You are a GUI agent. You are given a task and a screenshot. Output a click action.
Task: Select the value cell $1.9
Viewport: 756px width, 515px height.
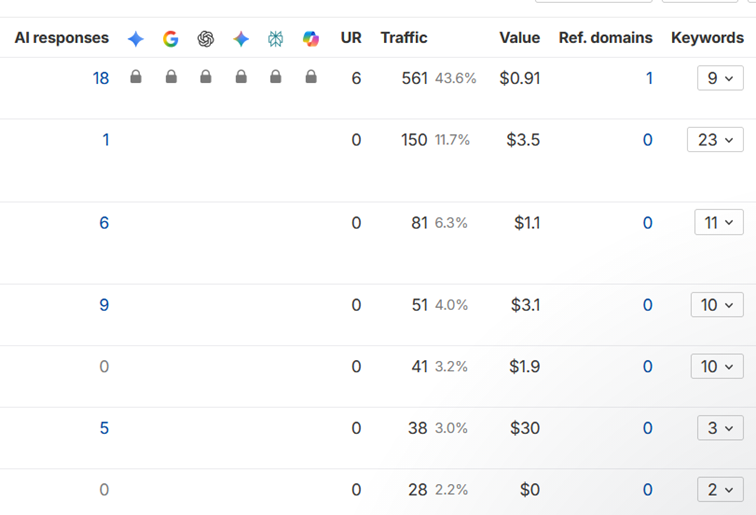pyautogui.click(x=525, y=366)
